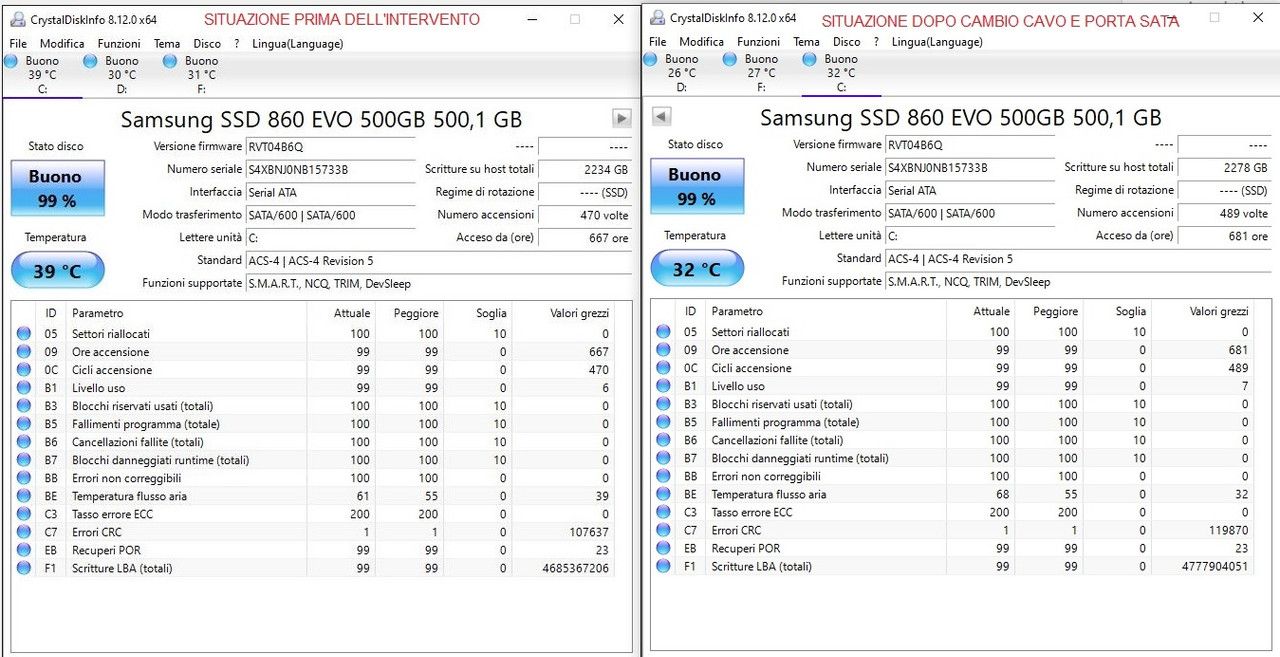The image size is (1280, 657).
Task: Click status icon of Cicli accensione, left window
Action: click(x=24, y=370)
